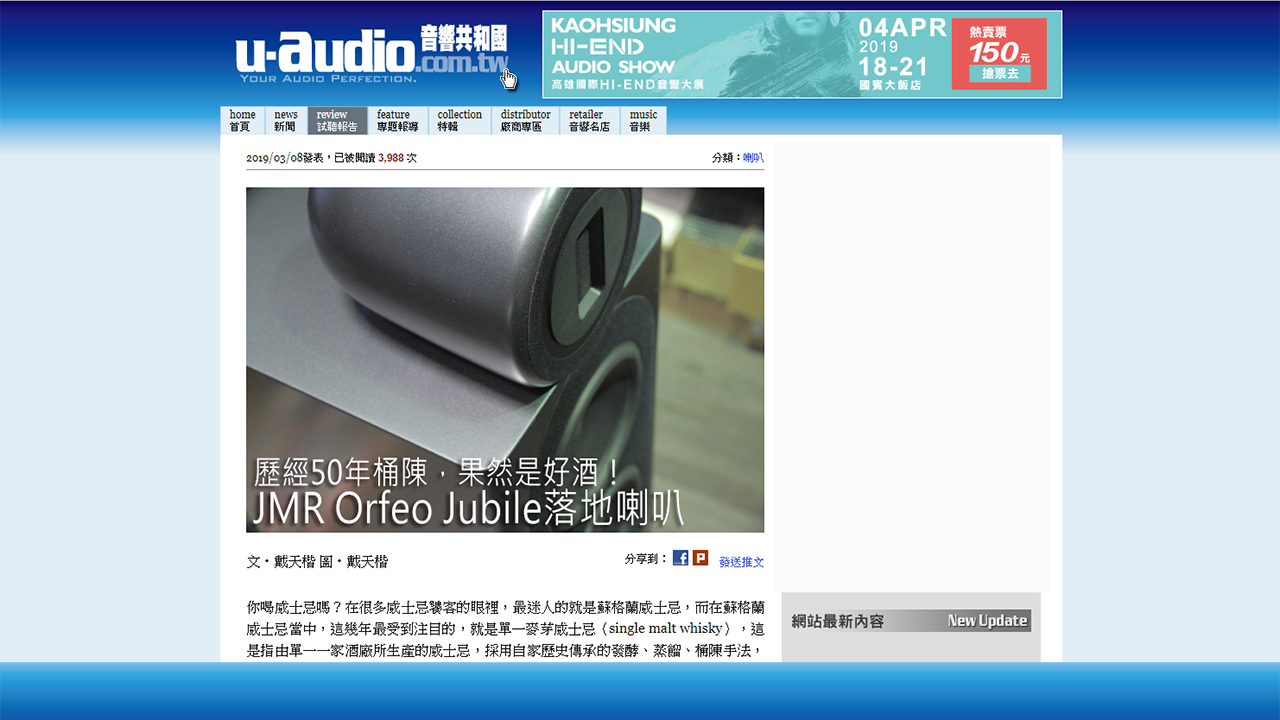
Task: Click the 分享到 label
Action: (646, 559)
